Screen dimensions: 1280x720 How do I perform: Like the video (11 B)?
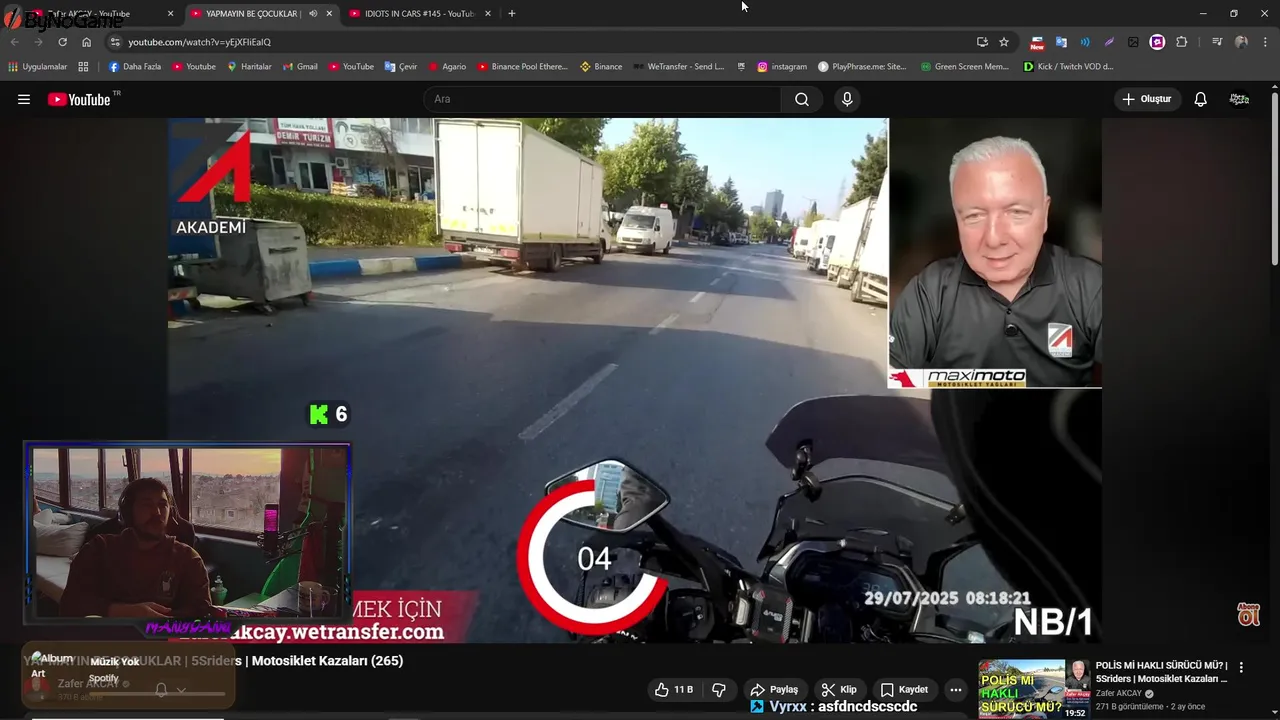674,690
